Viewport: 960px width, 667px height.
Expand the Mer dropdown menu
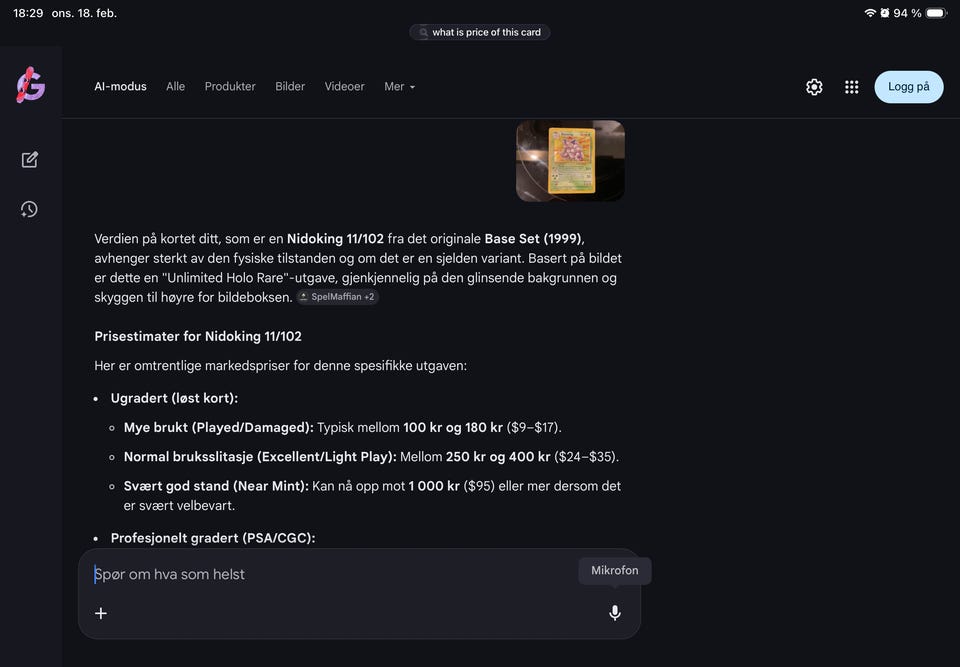click(400, 87)
